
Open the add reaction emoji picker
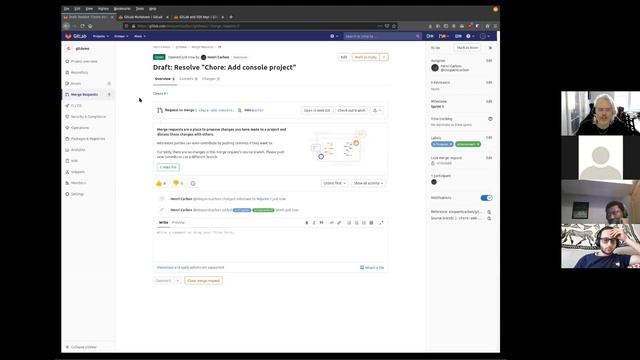[193, 183]
